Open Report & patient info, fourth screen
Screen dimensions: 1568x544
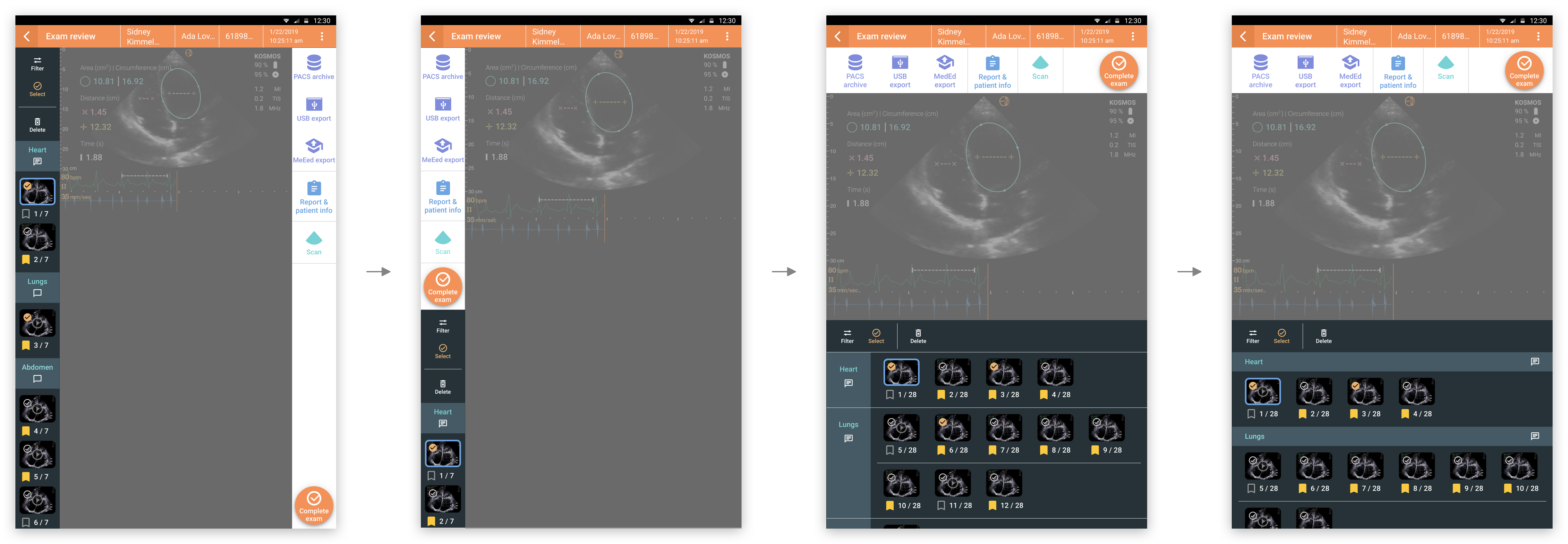click(x=1398, y=72)
